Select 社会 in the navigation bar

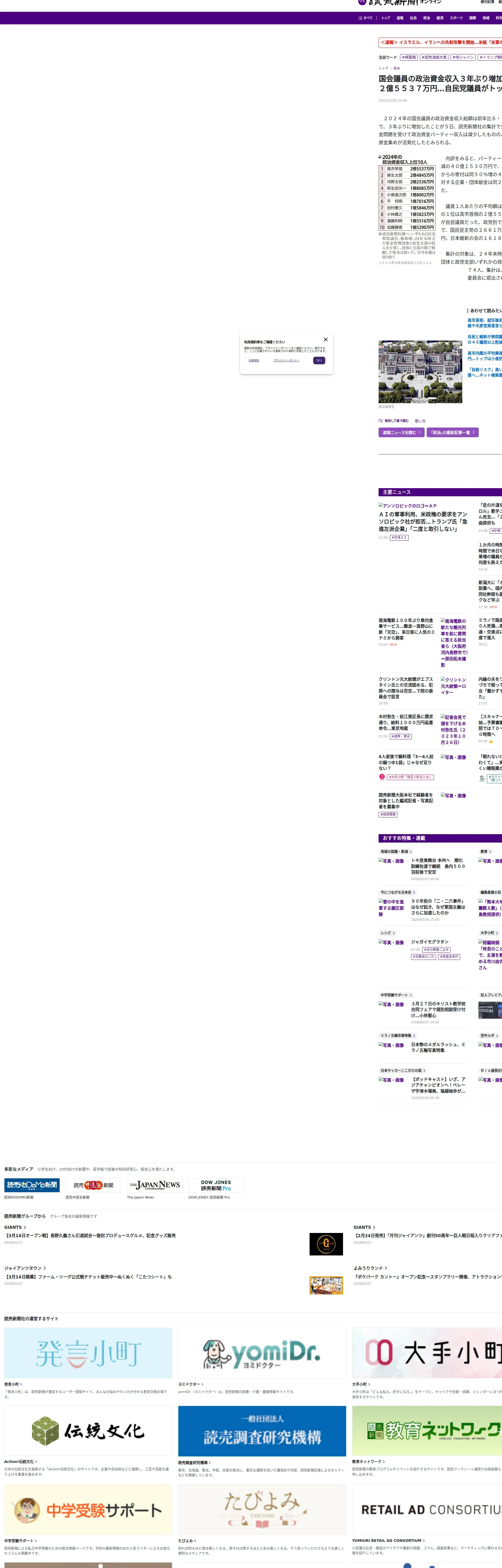point(413,18)
